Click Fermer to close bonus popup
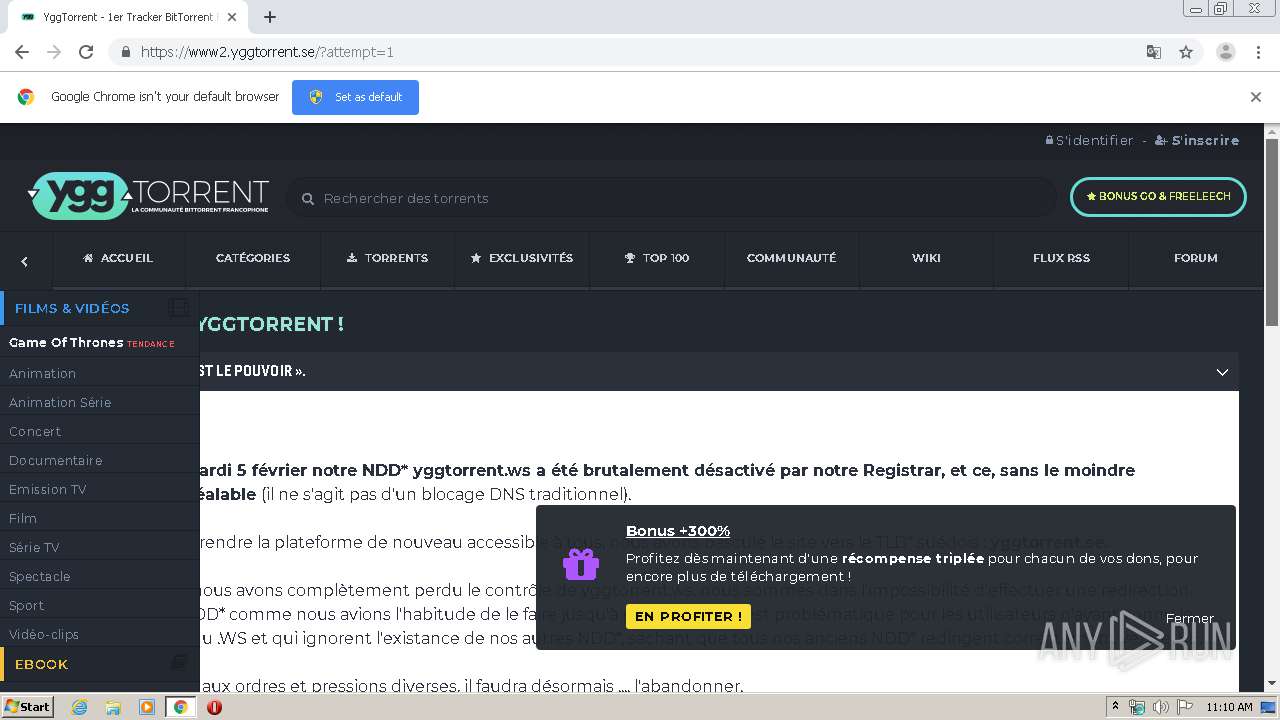This screenshot has height=720, width=1280. click(1189, 618)
